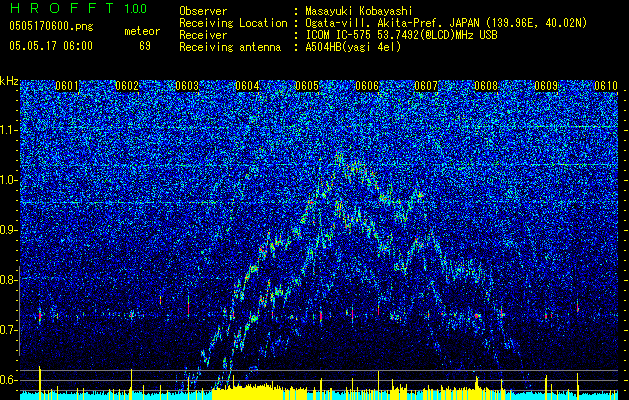This screenshot has width=629, height=400.
Task: Click the 0607 time marker
Action: [x=426, y=86]
